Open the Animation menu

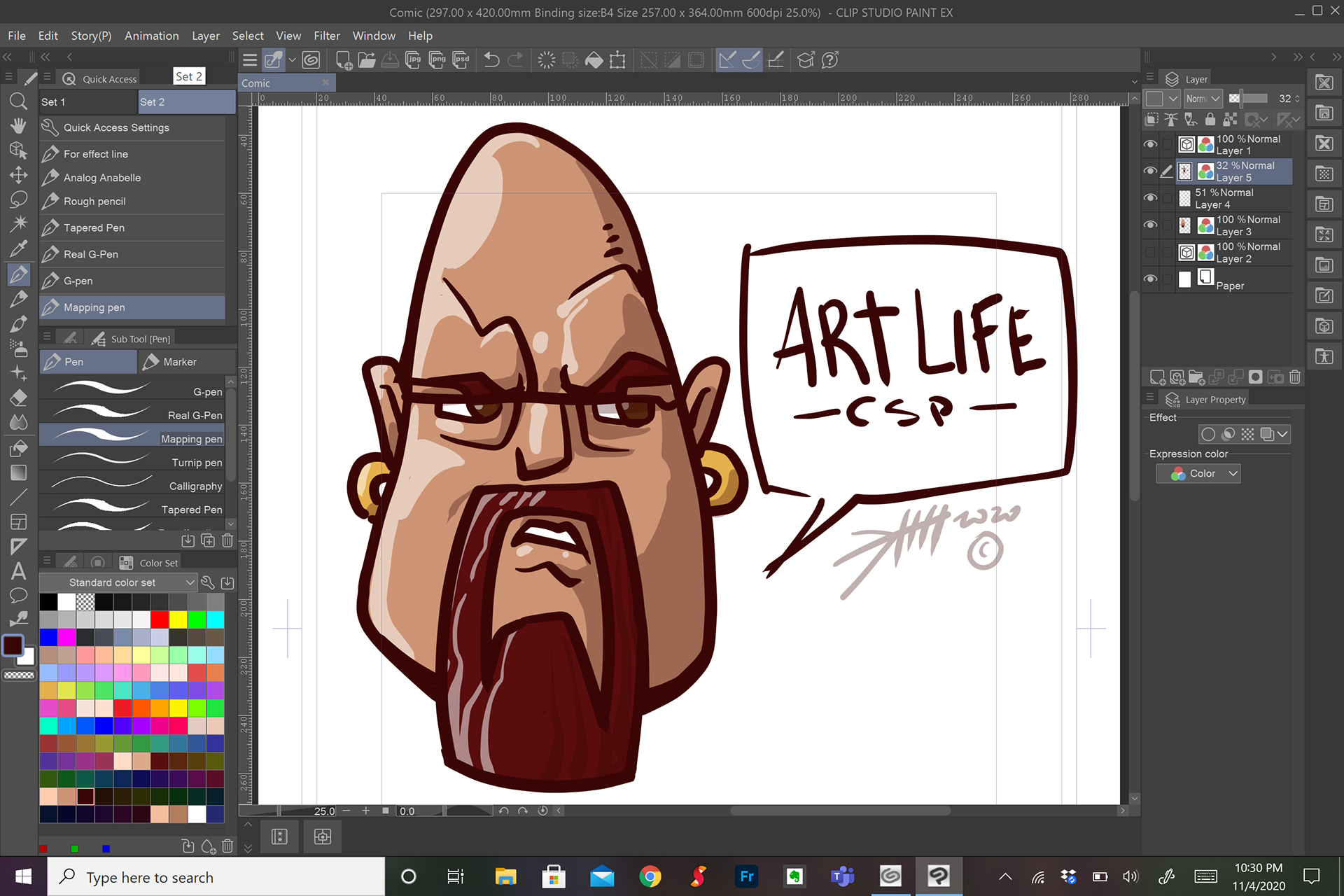151,36
